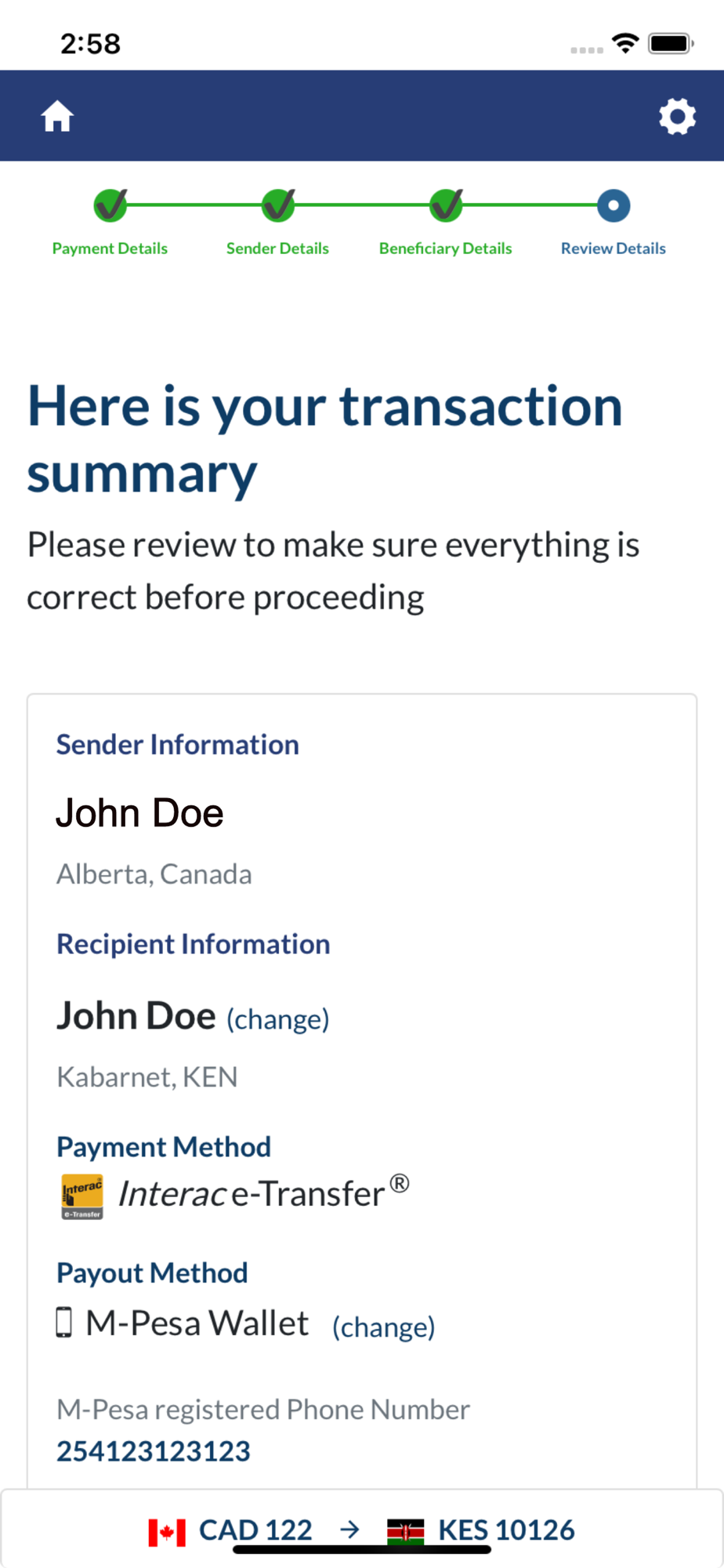Viewport: 724px width, 1568px height.
Task: Tap the Kenyan flag icon
Action: [406, 1531]
